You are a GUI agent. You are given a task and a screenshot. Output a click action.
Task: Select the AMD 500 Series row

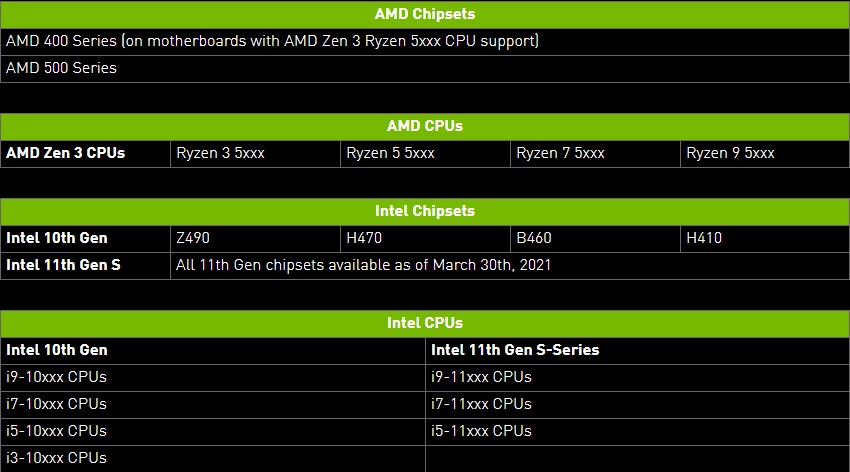[62, 68]
